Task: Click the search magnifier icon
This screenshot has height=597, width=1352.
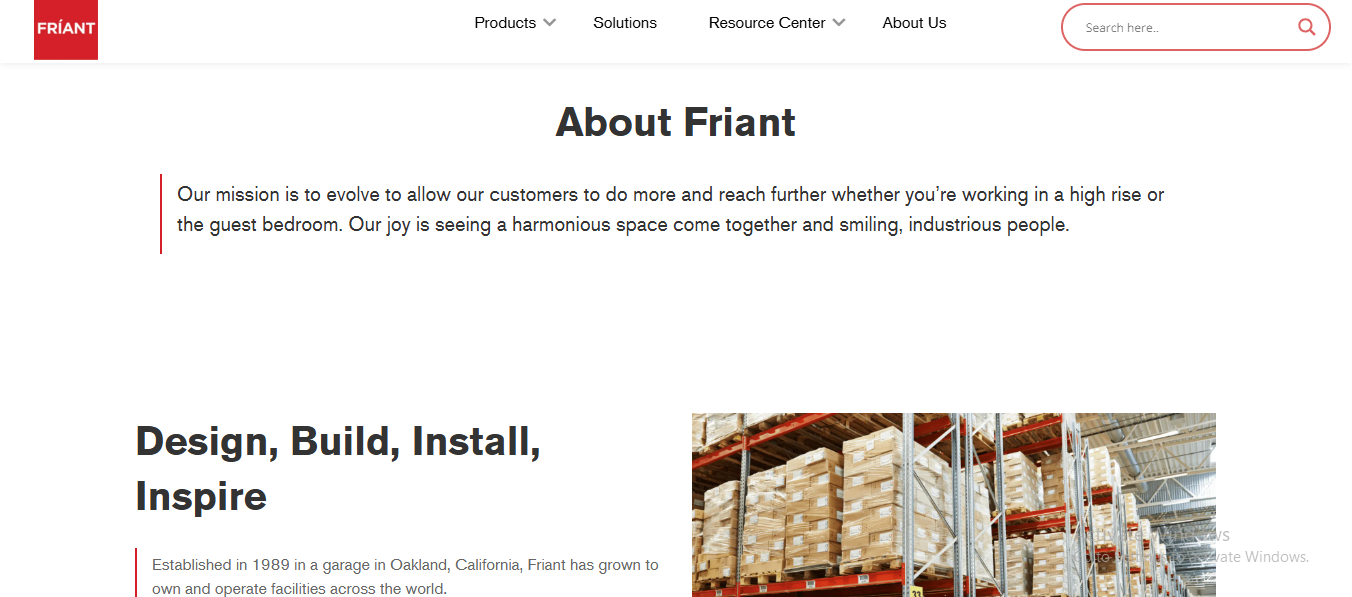Action: coord(1306,27)
